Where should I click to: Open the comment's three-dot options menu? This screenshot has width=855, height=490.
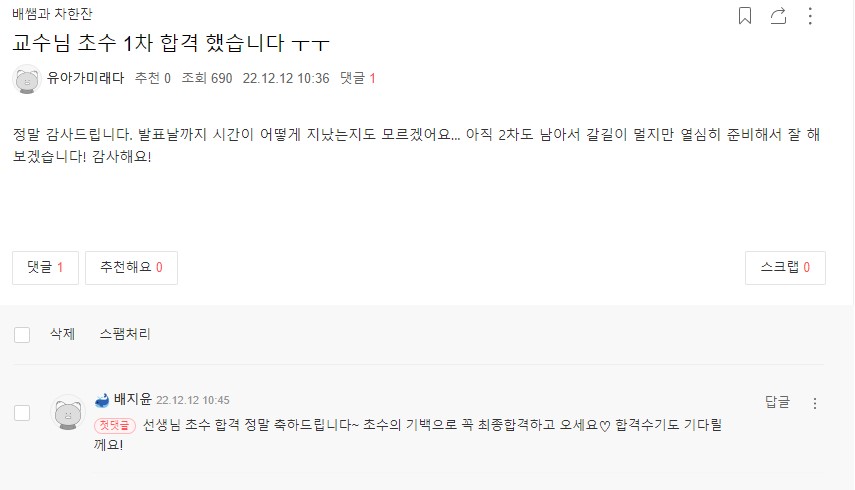click(814, 403)
